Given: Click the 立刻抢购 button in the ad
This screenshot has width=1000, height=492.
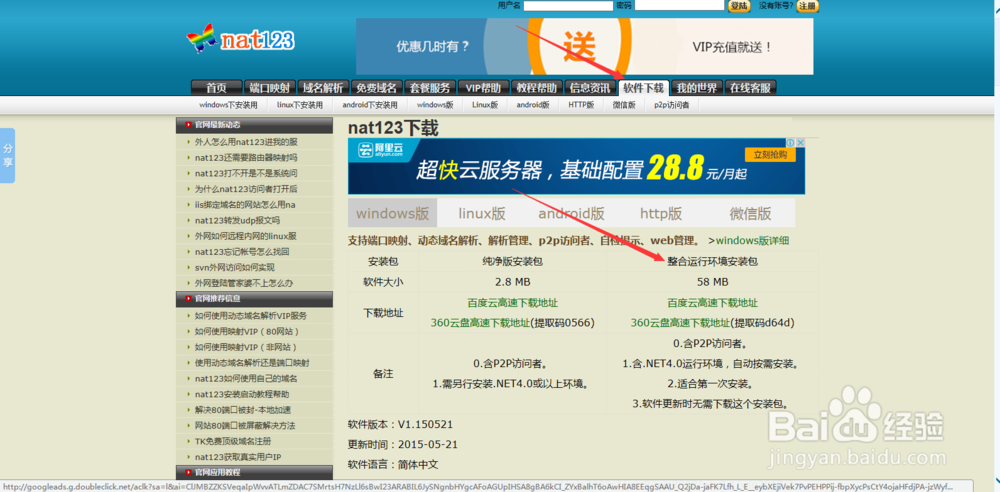Looking at the screenshot, I should (x=770, y=155).
